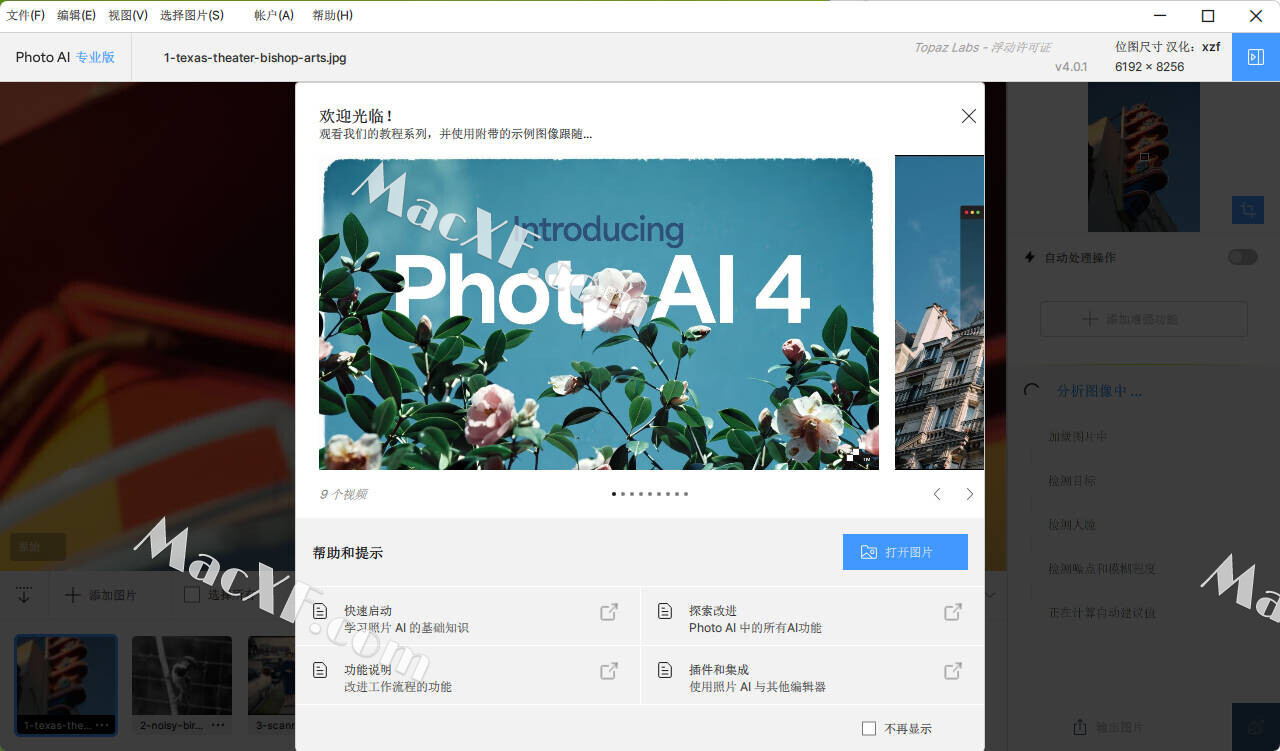Click the dark button at bottom-right corner
1280x751 pixels.
[x=1256, y=727]
